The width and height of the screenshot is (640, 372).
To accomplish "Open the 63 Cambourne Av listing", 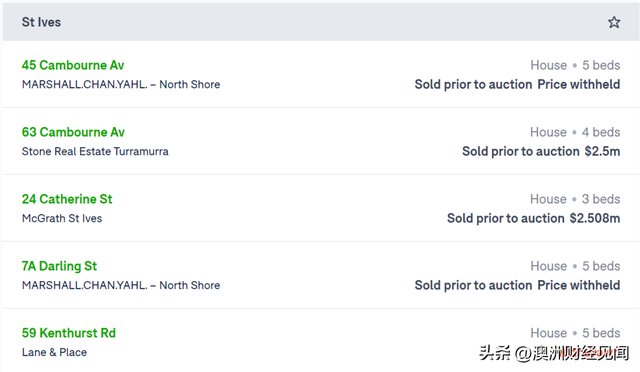I will click(73, 132).
